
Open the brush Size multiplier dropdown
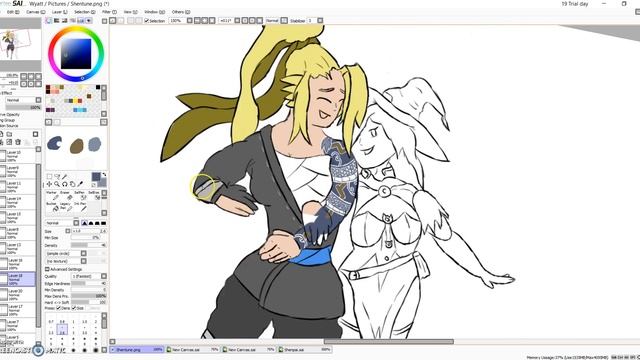click(x=68, y=231)
